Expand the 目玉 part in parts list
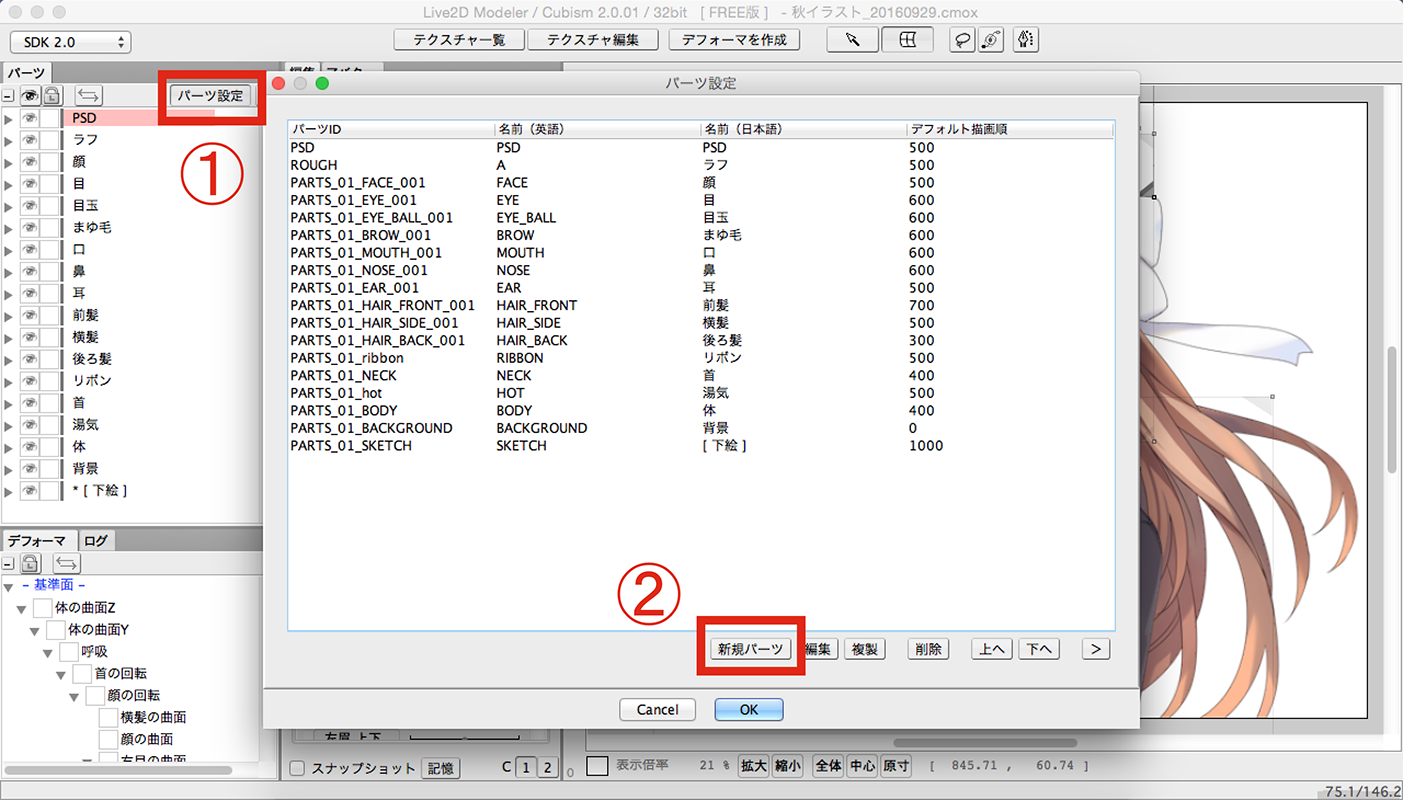This screenshot has height=800, width=1403. (x=9, y=206)
